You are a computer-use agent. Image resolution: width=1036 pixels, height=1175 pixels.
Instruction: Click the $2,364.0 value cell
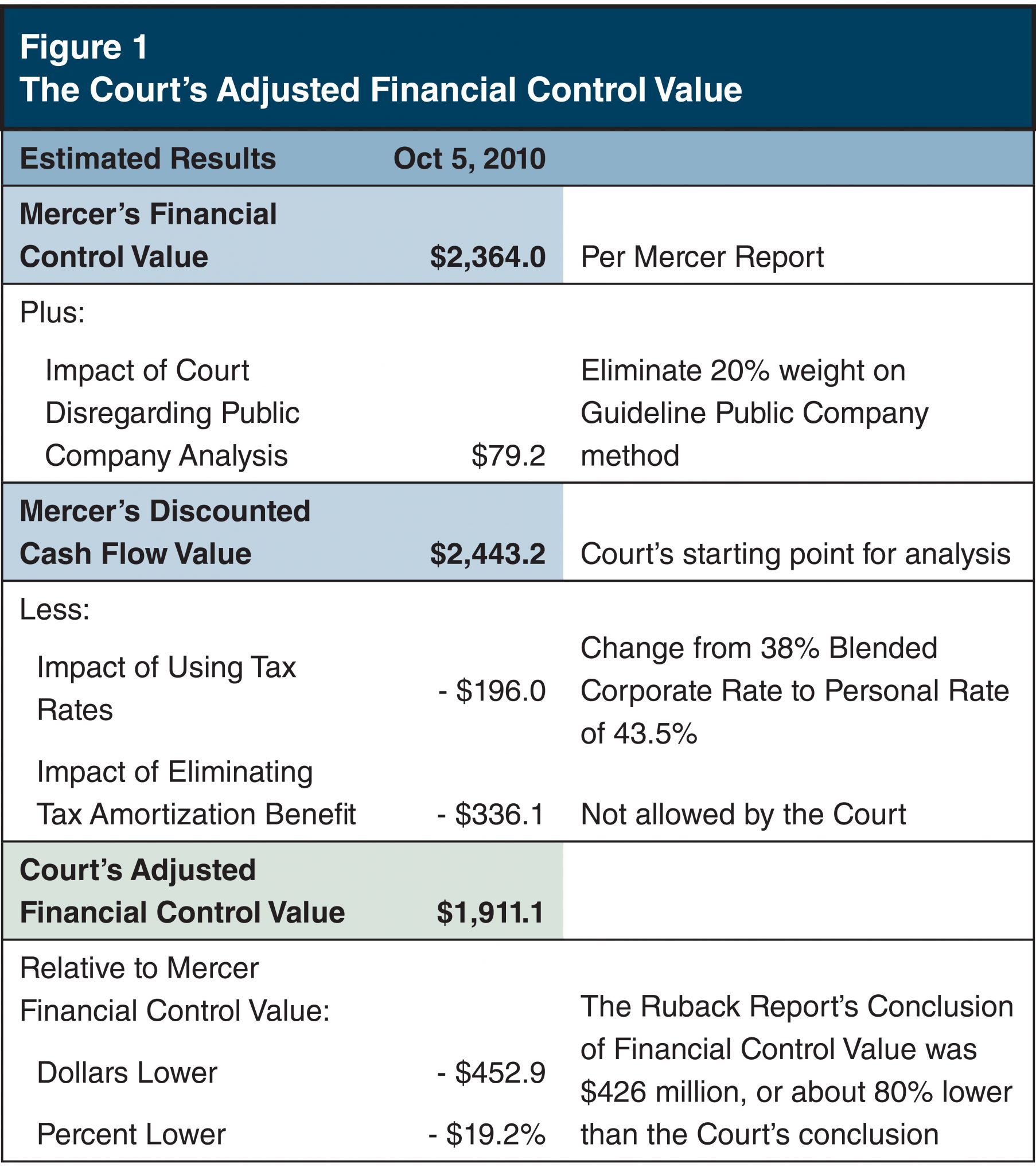click(x=488, y=257)
